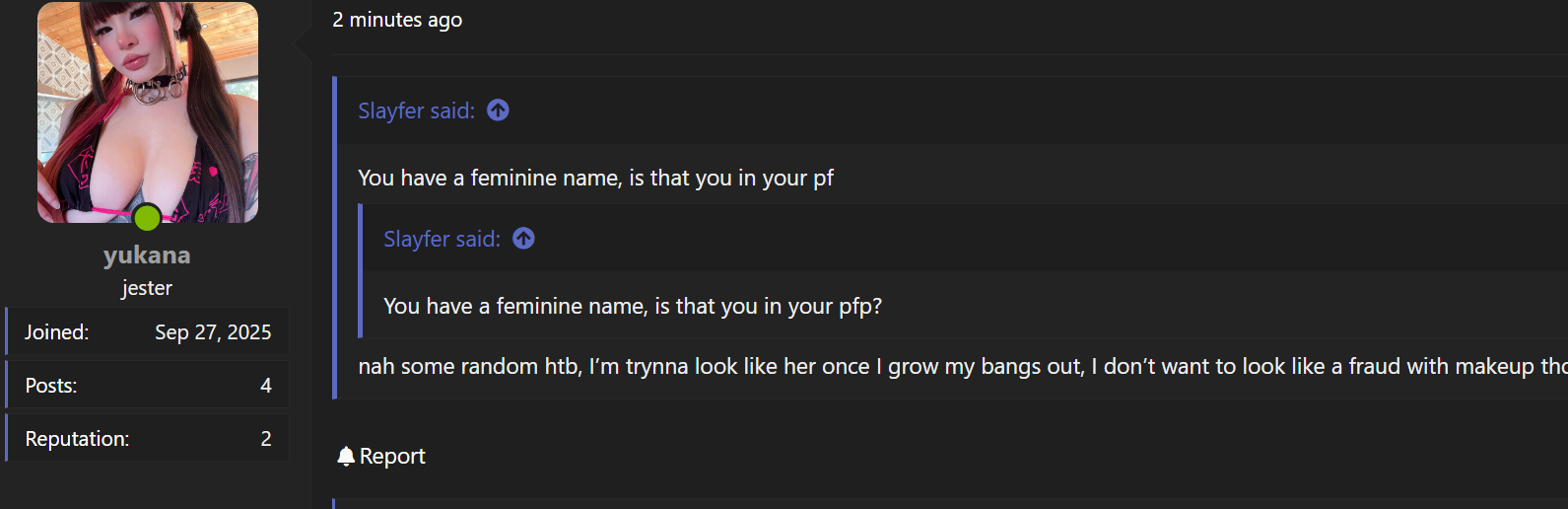Viewport: 1568px width, 509px height.
Task: Click the "Posts:" label
Action: coord(51,386)
